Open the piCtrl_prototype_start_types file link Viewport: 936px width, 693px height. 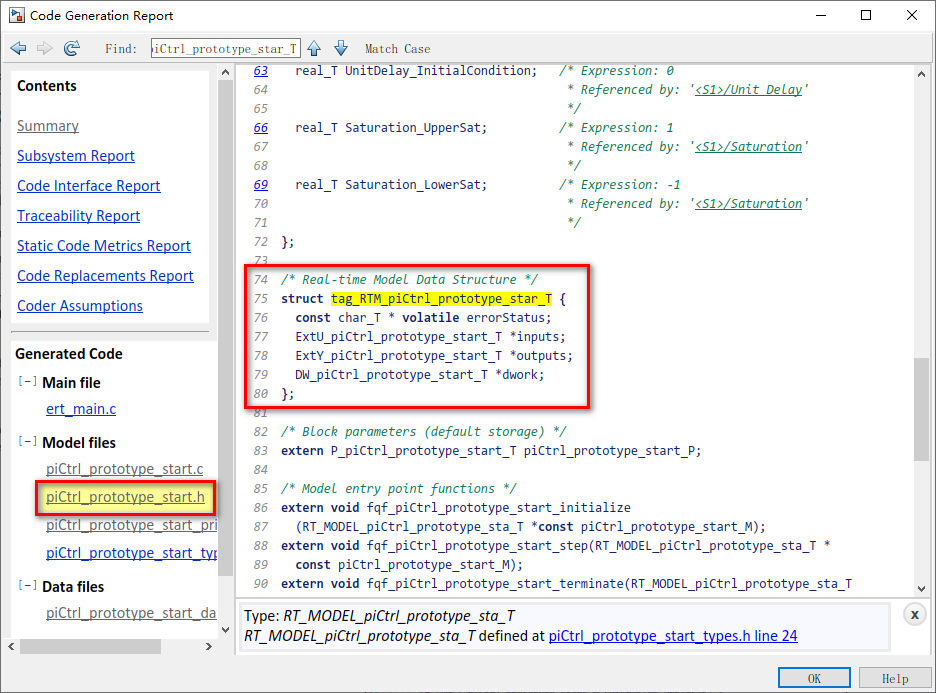(x=131, y=553)
